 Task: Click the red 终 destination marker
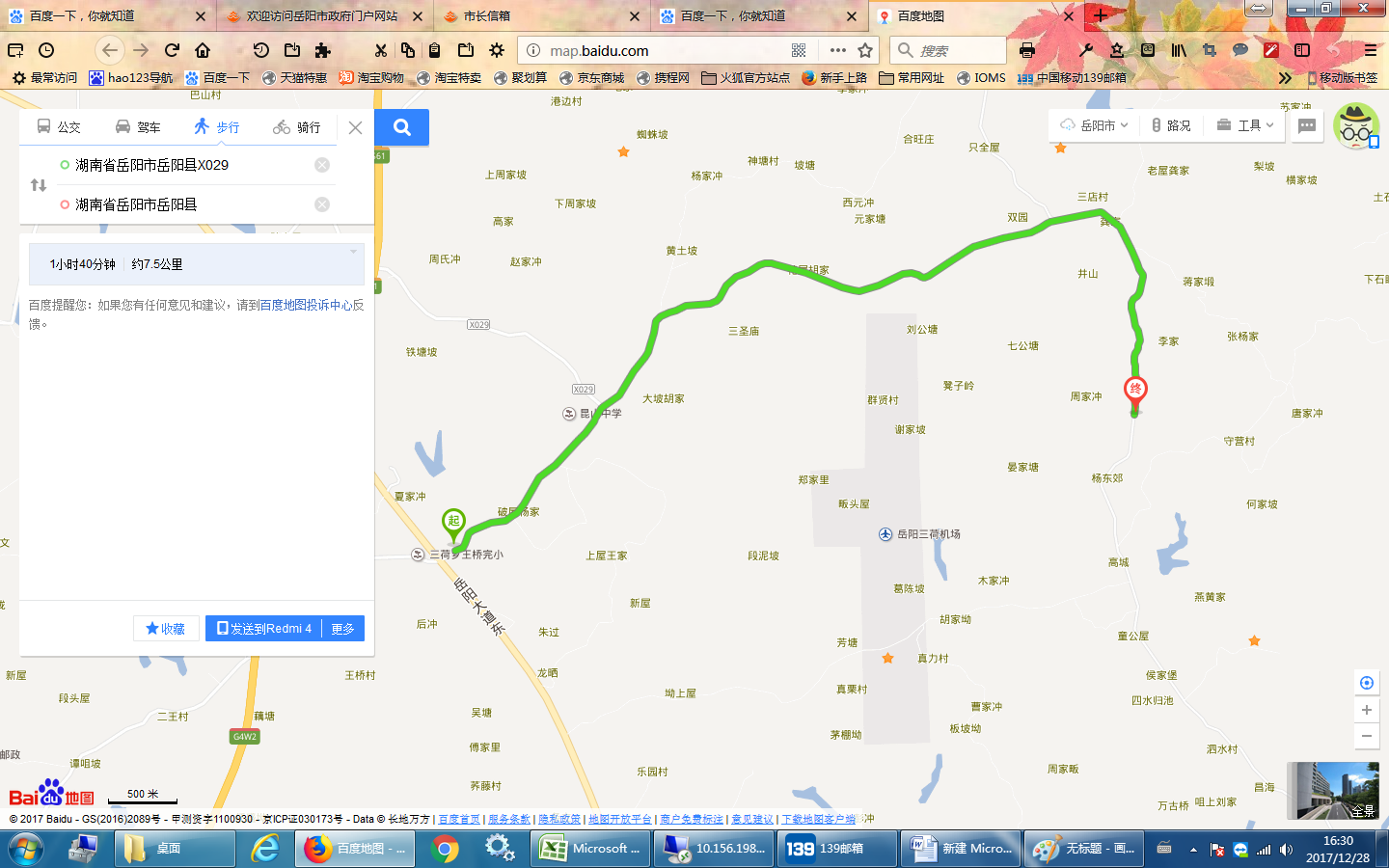1135,390
